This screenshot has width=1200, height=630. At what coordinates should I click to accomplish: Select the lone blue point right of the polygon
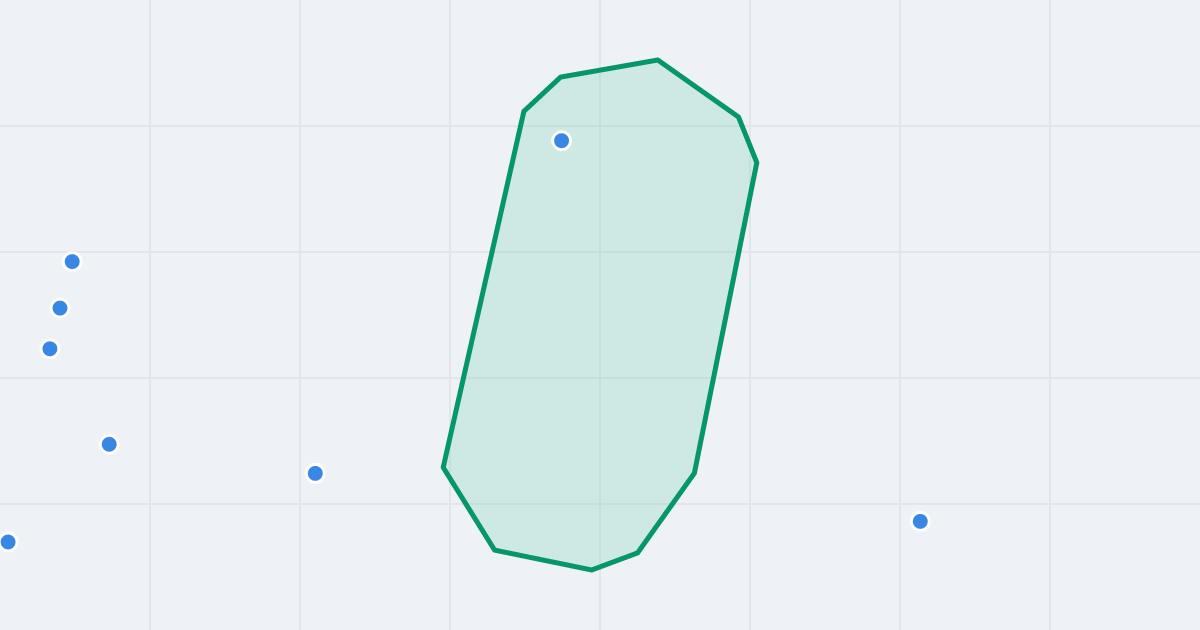920,521
